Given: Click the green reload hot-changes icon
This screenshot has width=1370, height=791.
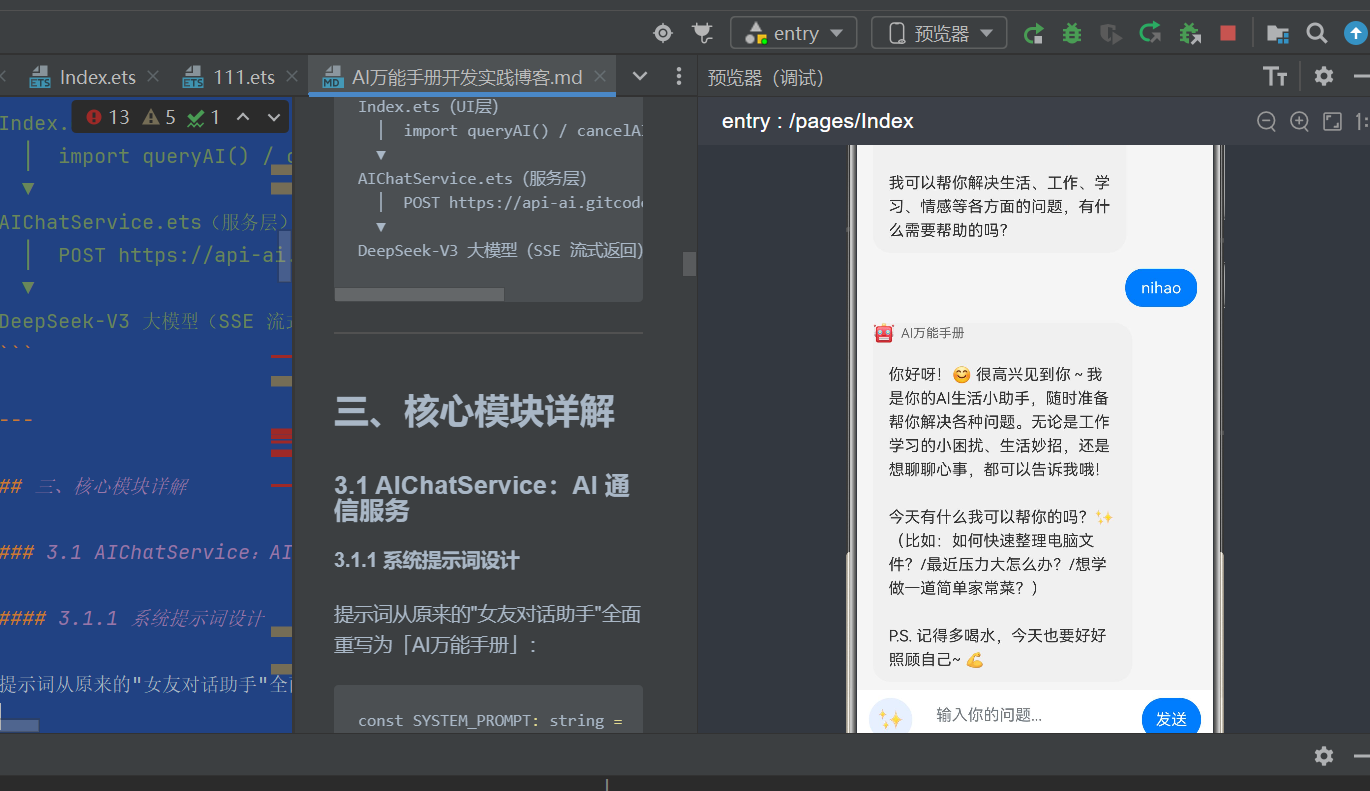Looking at the screenshot, I should point(1150,33).
